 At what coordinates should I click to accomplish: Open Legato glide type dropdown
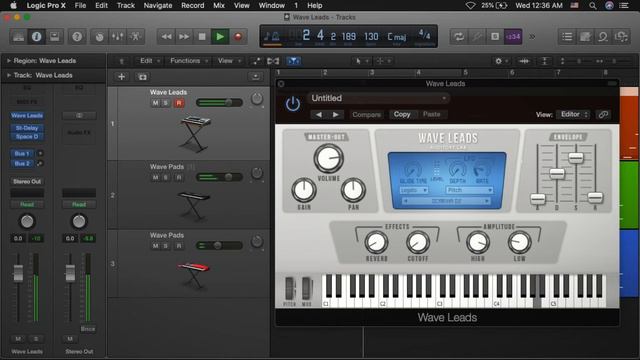point(413,191)
